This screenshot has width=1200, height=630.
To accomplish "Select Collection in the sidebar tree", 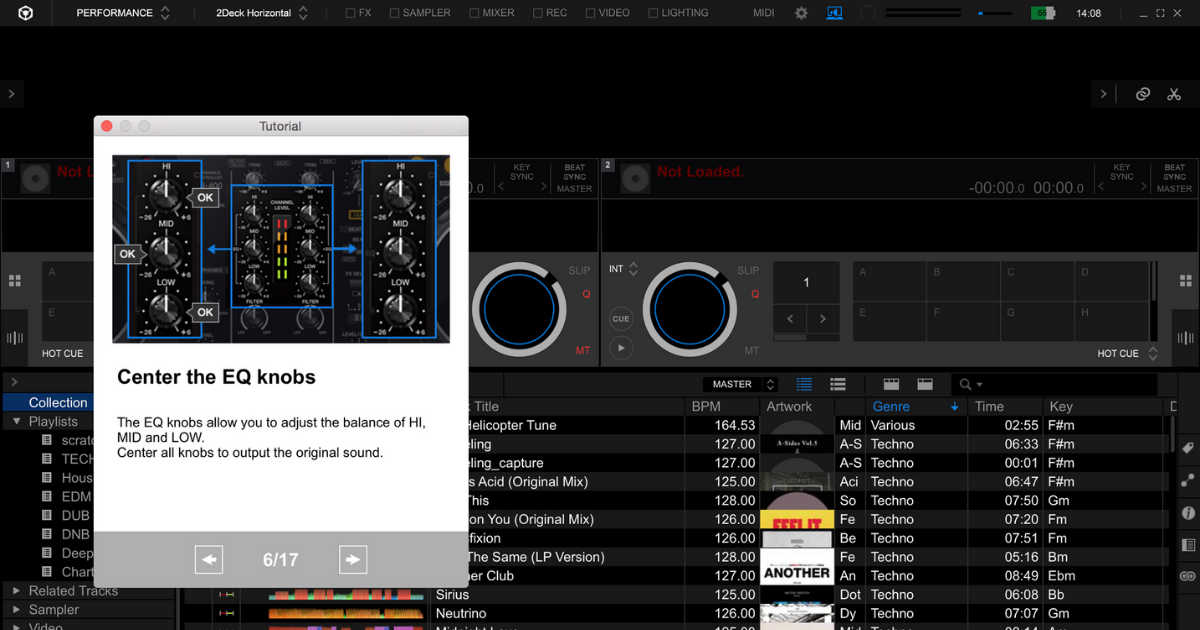I will tap(58, 402).
